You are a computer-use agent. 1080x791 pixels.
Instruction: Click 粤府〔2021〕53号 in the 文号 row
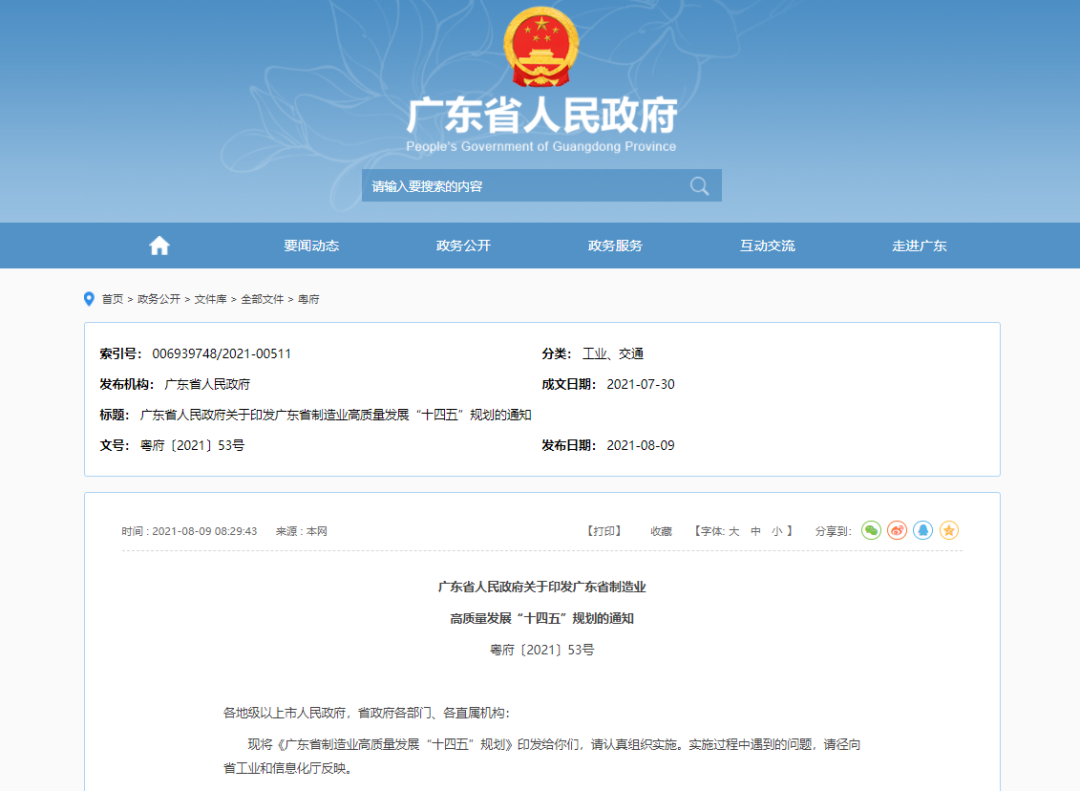pyautogui.click(x=192, y=446)
